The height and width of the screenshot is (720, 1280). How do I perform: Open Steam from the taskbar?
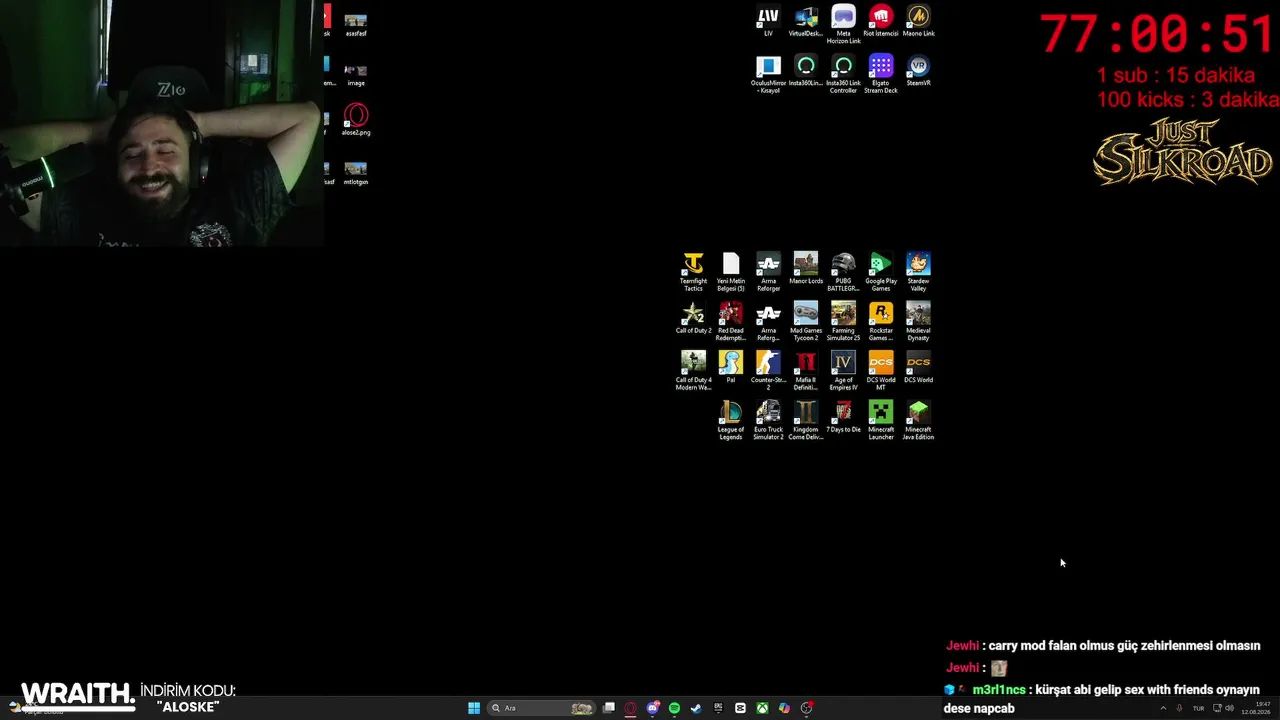696,708
